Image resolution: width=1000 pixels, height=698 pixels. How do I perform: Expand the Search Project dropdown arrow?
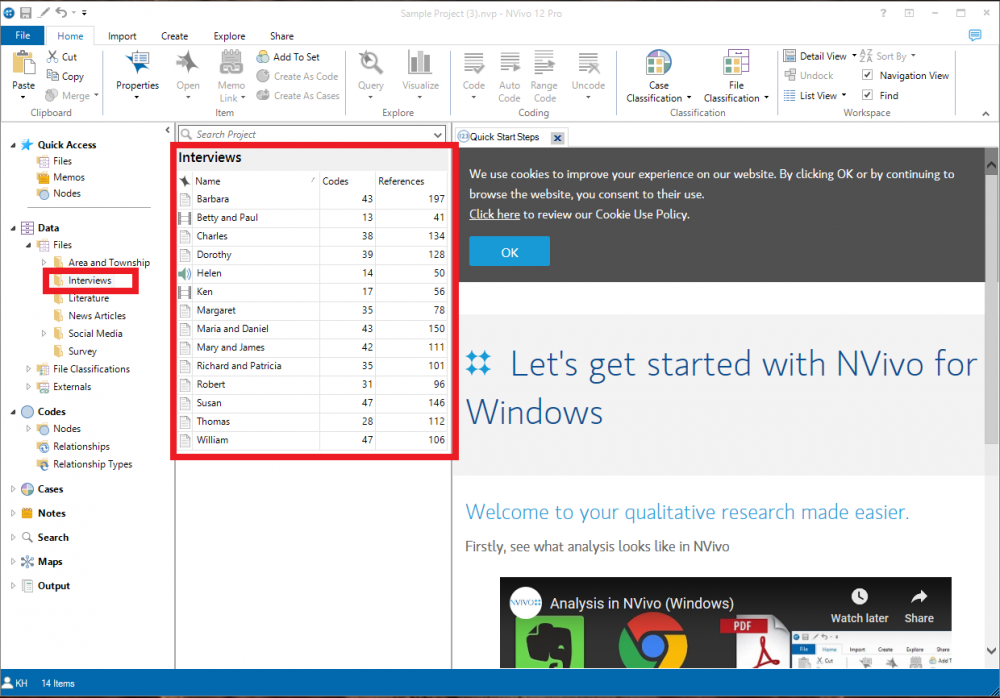point(438,135)
